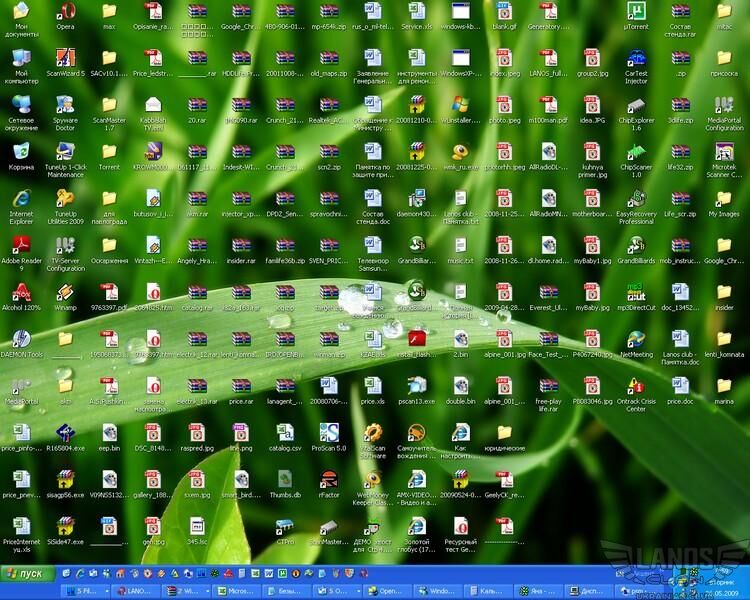This screenshot has height=600, width=750.
Task: Open the NetMeeting shortcut
Action: [x=636, y=338]
